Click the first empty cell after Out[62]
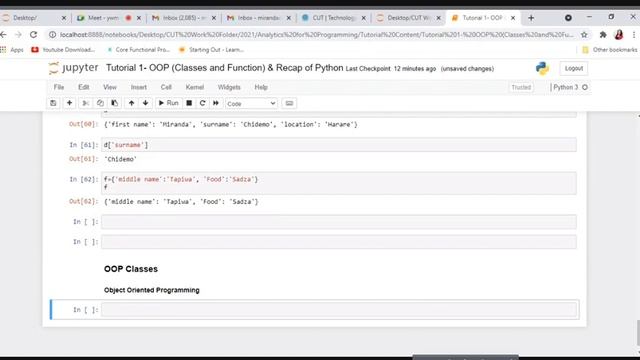The width and height of the screenshot is (640, 360). (x=339, y=222)
